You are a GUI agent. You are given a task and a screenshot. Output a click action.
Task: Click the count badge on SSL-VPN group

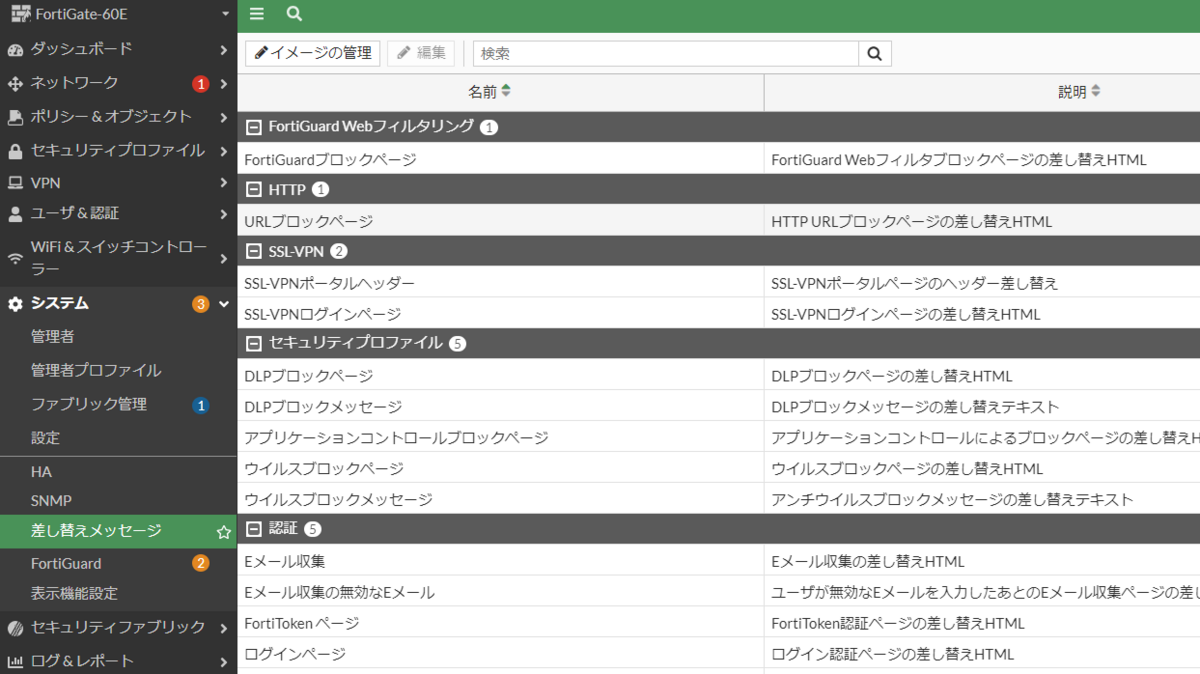pyautogui.click(x=339, y=251)
